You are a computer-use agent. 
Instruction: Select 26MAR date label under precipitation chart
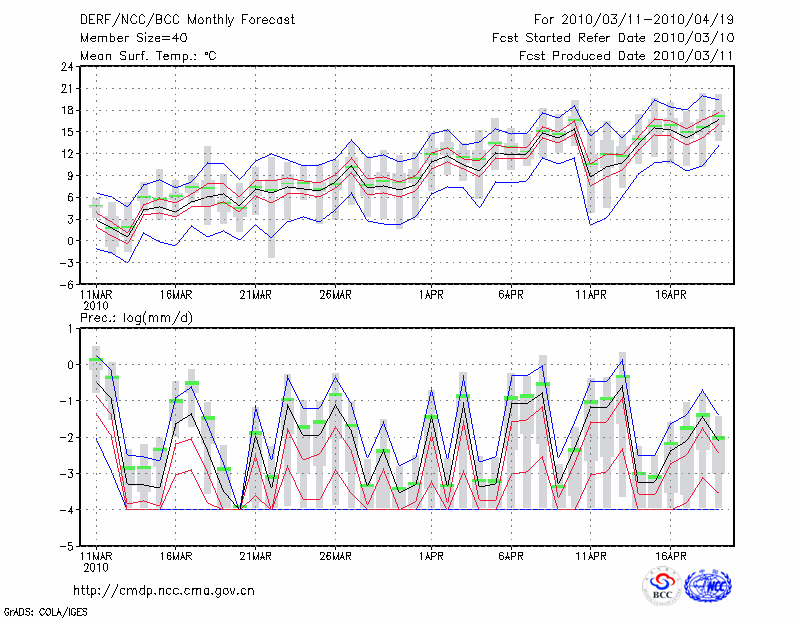pos(335,555)
